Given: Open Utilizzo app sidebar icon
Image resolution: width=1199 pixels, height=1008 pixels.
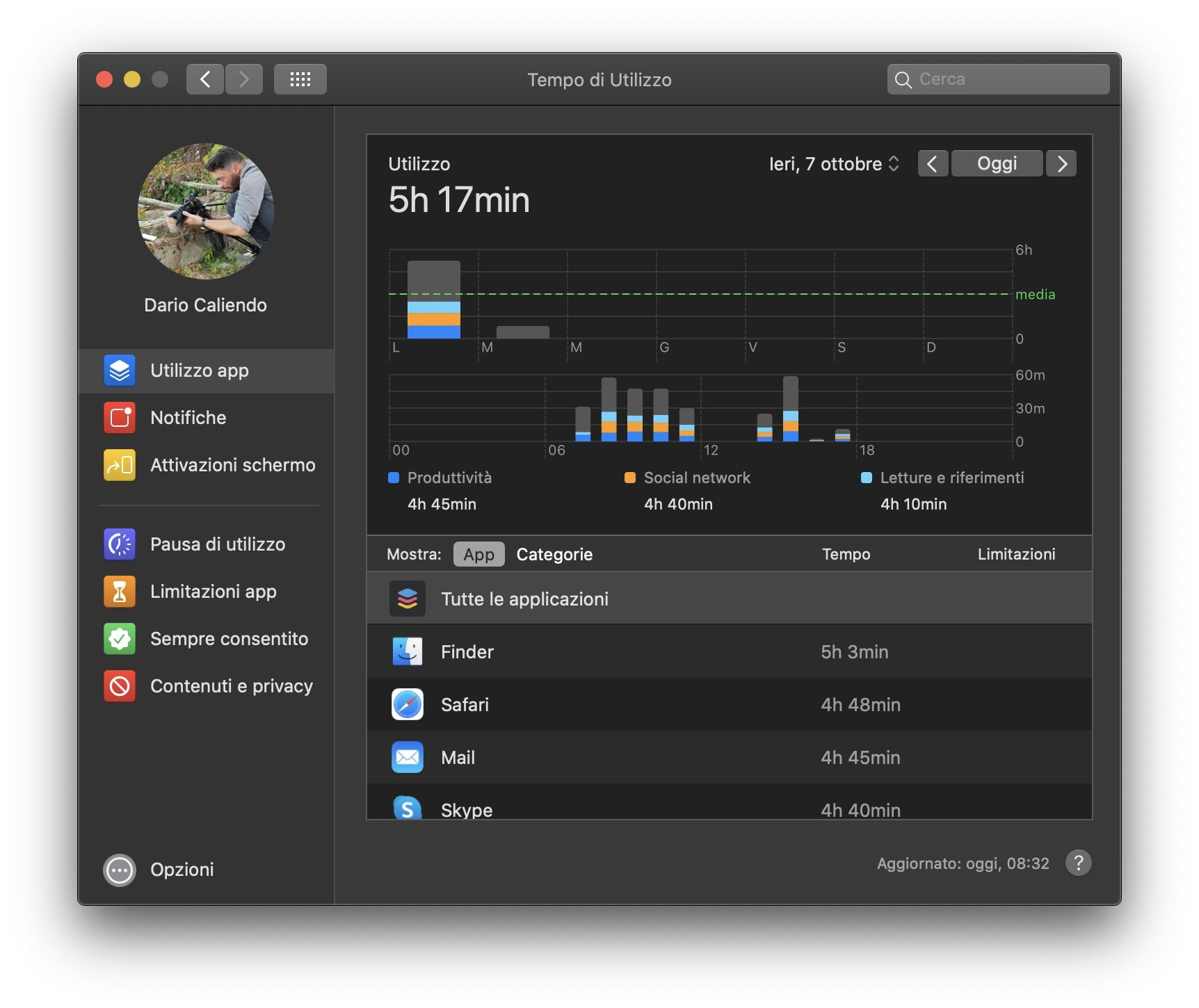Looking at the screenshot, I should point(120,371).
